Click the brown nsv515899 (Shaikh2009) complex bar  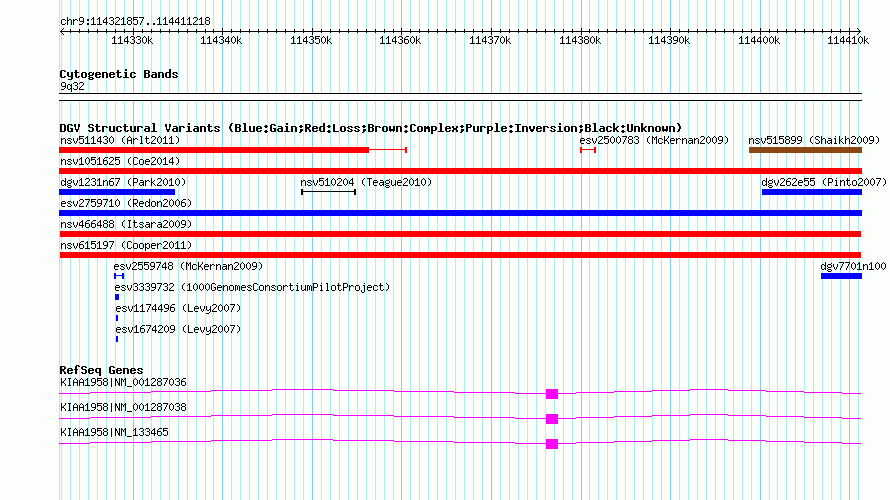pyautogui.click(x=805, y=150)
